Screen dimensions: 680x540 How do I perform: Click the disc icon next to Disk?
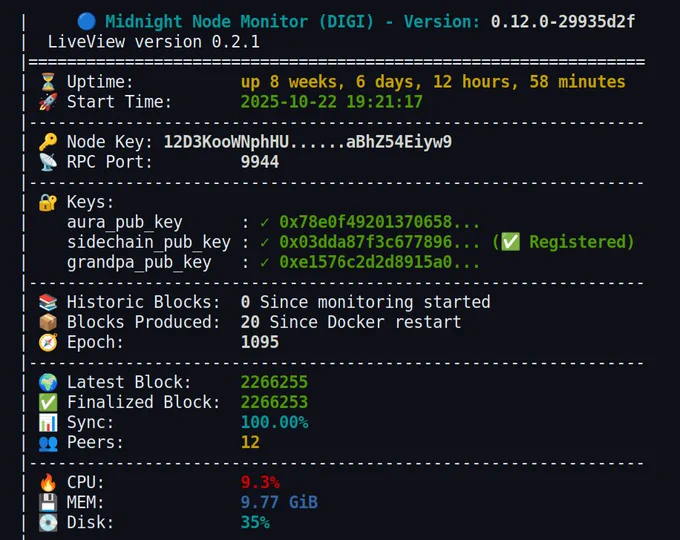tap(48, 522)
